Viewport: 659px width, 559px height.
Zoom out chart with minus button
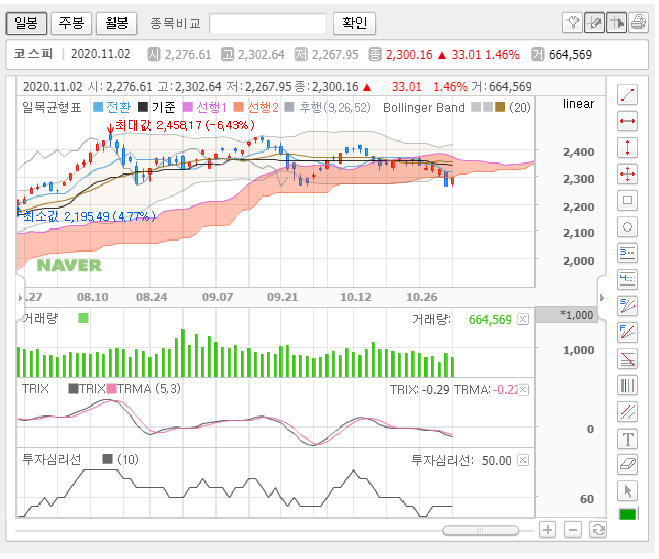tap(572, 530)
